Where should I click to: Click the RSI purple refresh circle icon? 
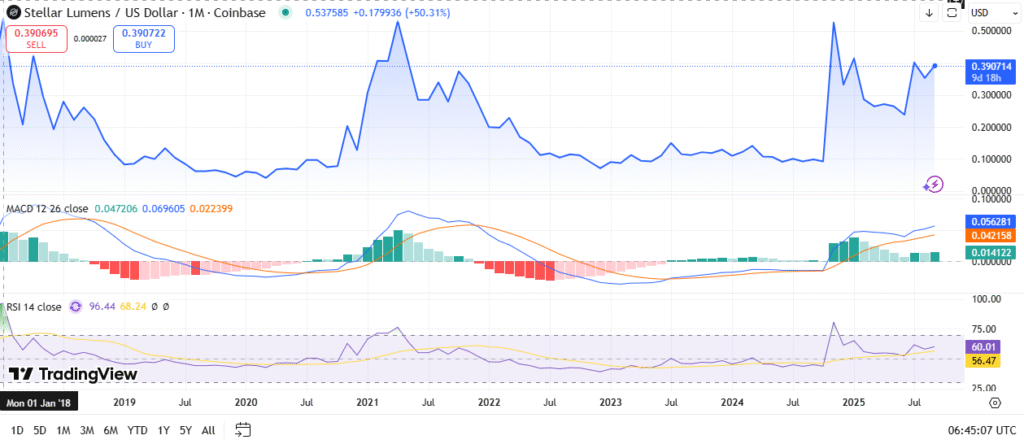76,306
